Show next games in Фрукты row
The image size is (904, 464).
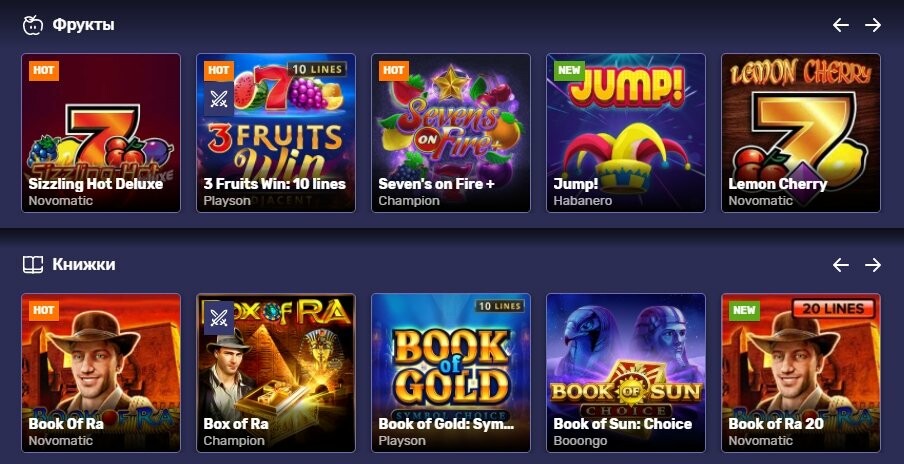[873, 25]
